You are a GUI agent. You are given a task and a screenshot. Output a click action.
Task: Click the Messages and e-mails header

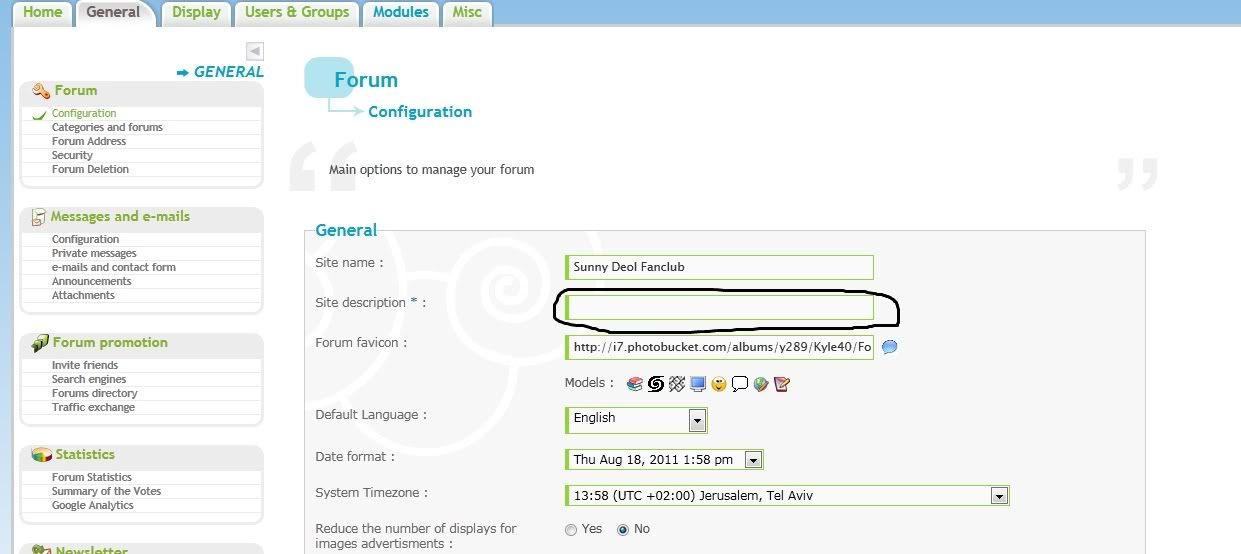click(120, 217)
